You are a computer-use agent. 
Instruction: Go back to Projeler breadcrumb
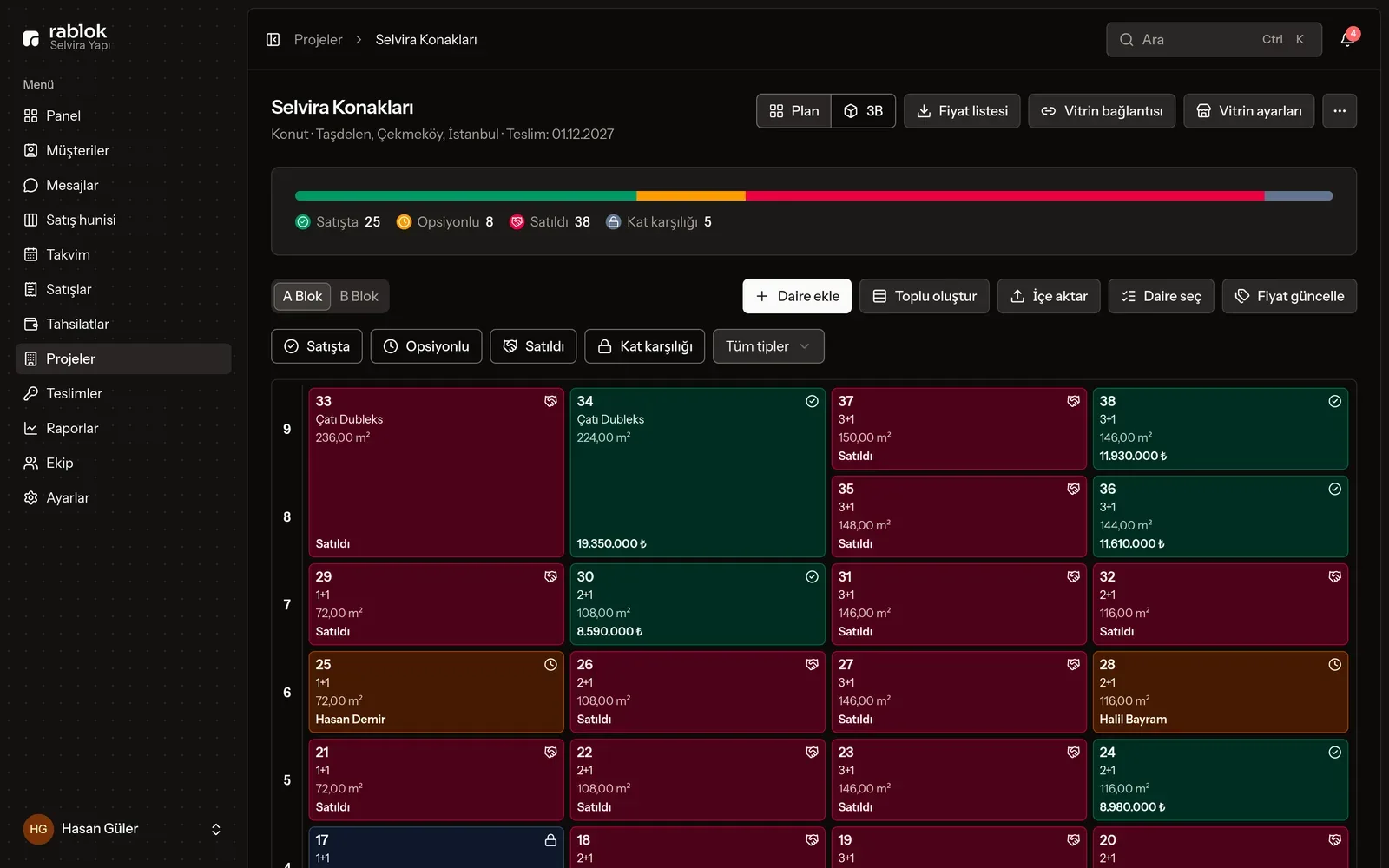pos(318,39)
